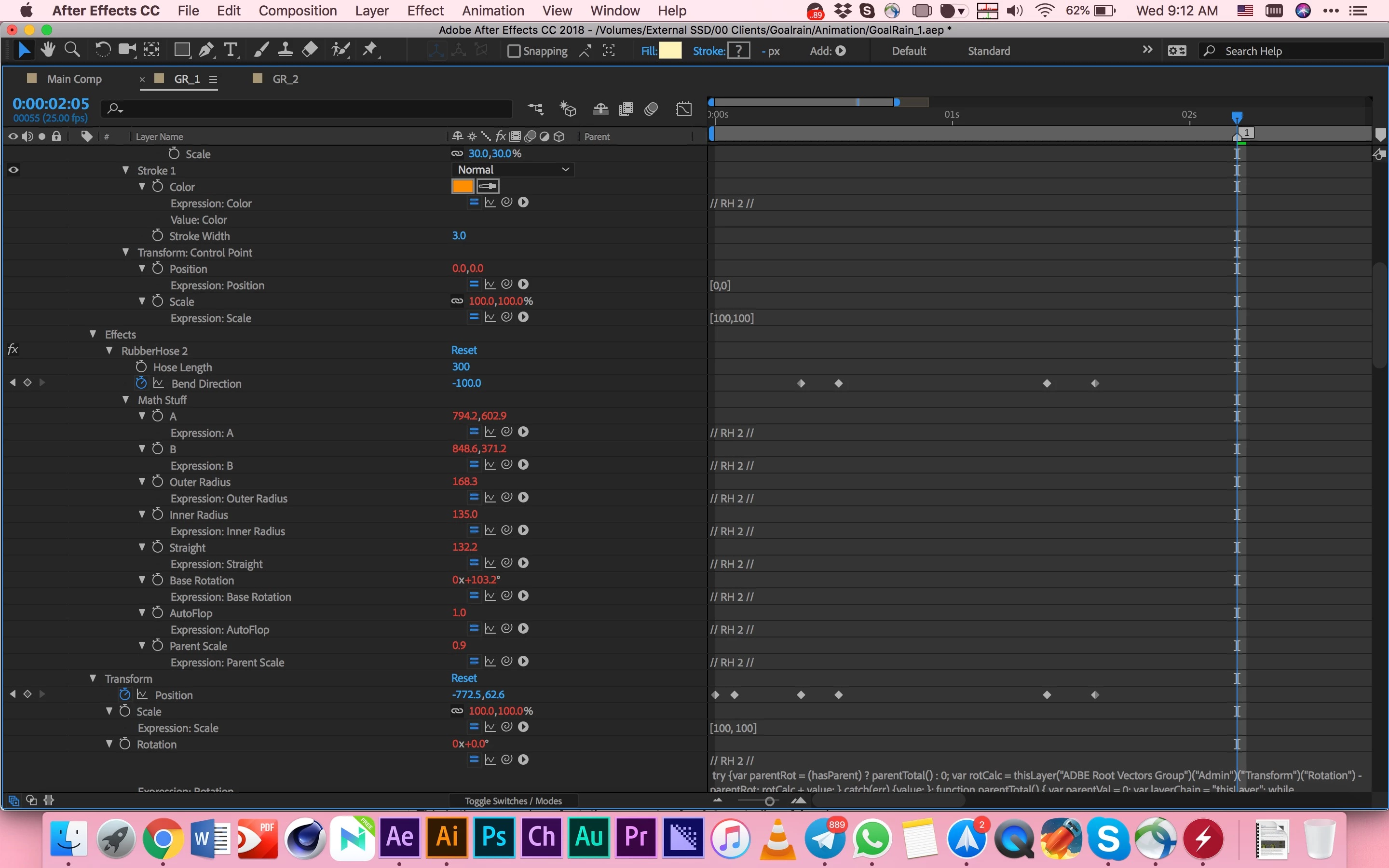Enable the Snapping checkbox
The width and height of the screenshot is (1389, 868).
514,51
